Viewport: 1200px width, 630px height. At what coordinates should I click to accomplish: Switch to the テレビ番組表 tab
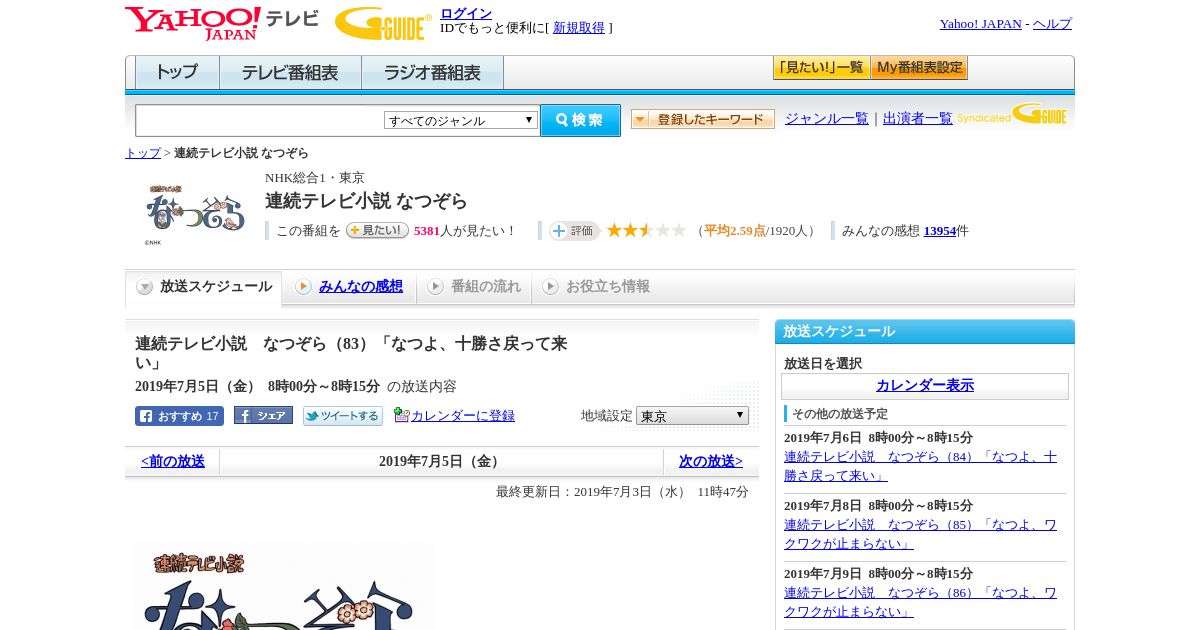click(x=290, y=73)
